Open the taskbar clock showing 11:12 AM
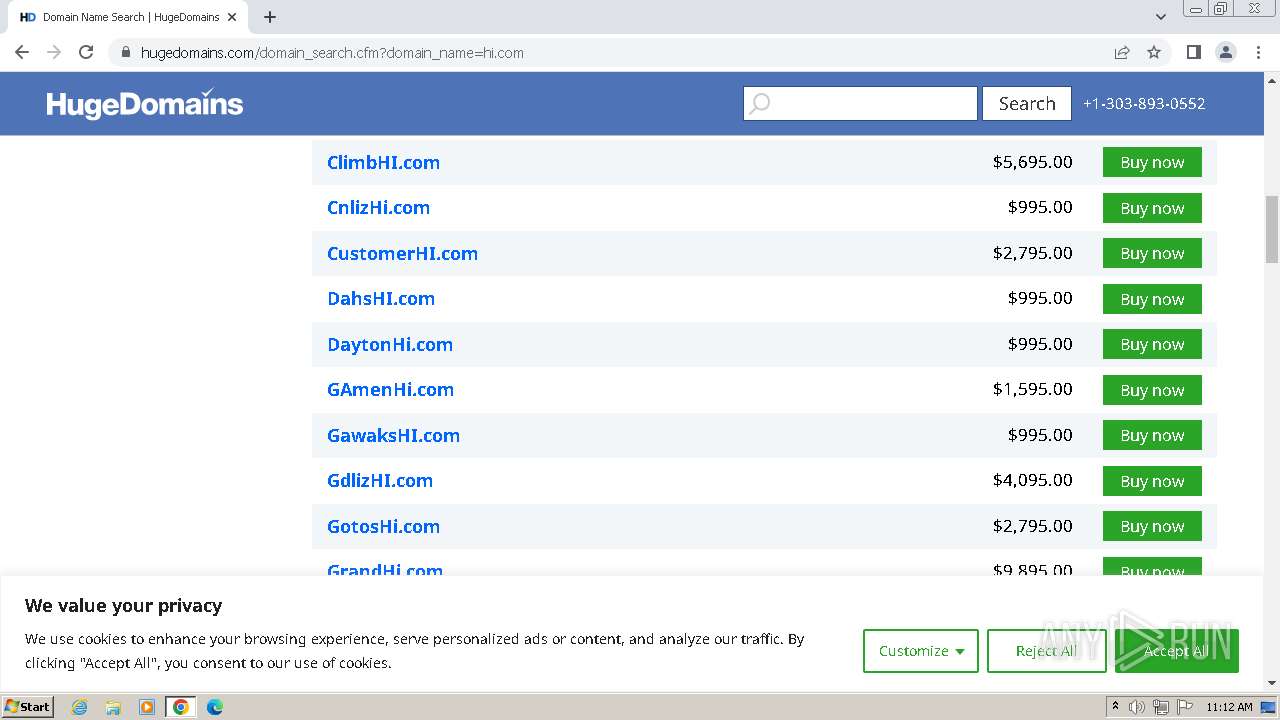Screen dimensions: 1280x720 [x=1229, y=707]
